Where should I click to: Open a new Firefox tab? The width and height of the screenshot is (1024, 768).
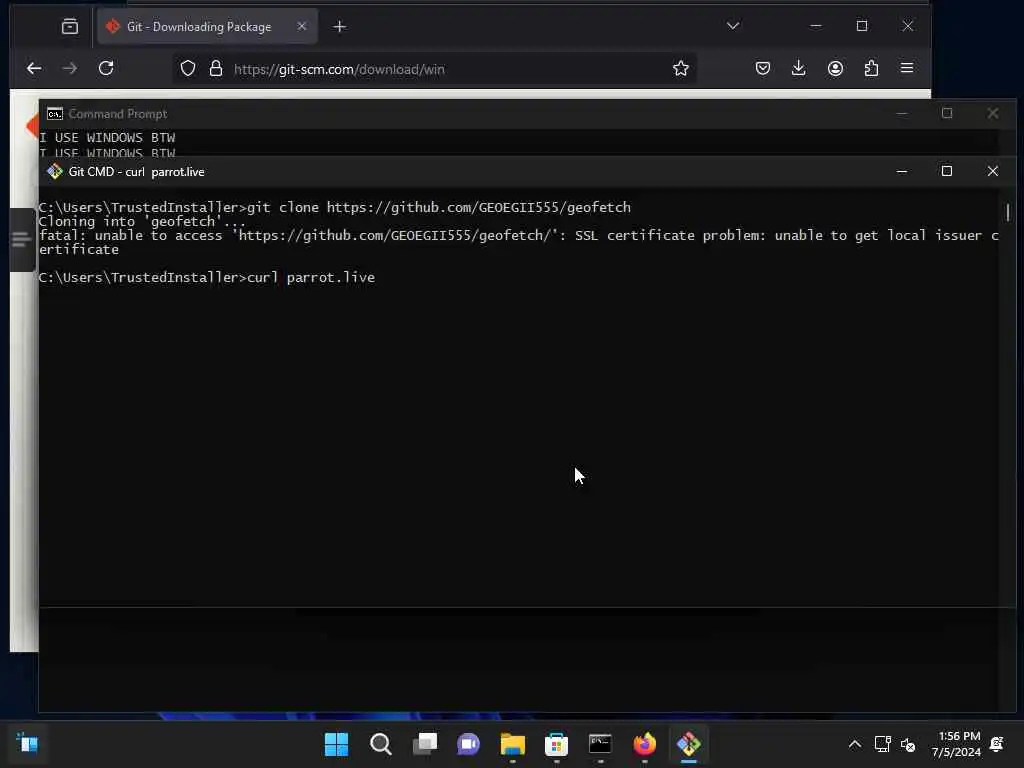point(339,26)
